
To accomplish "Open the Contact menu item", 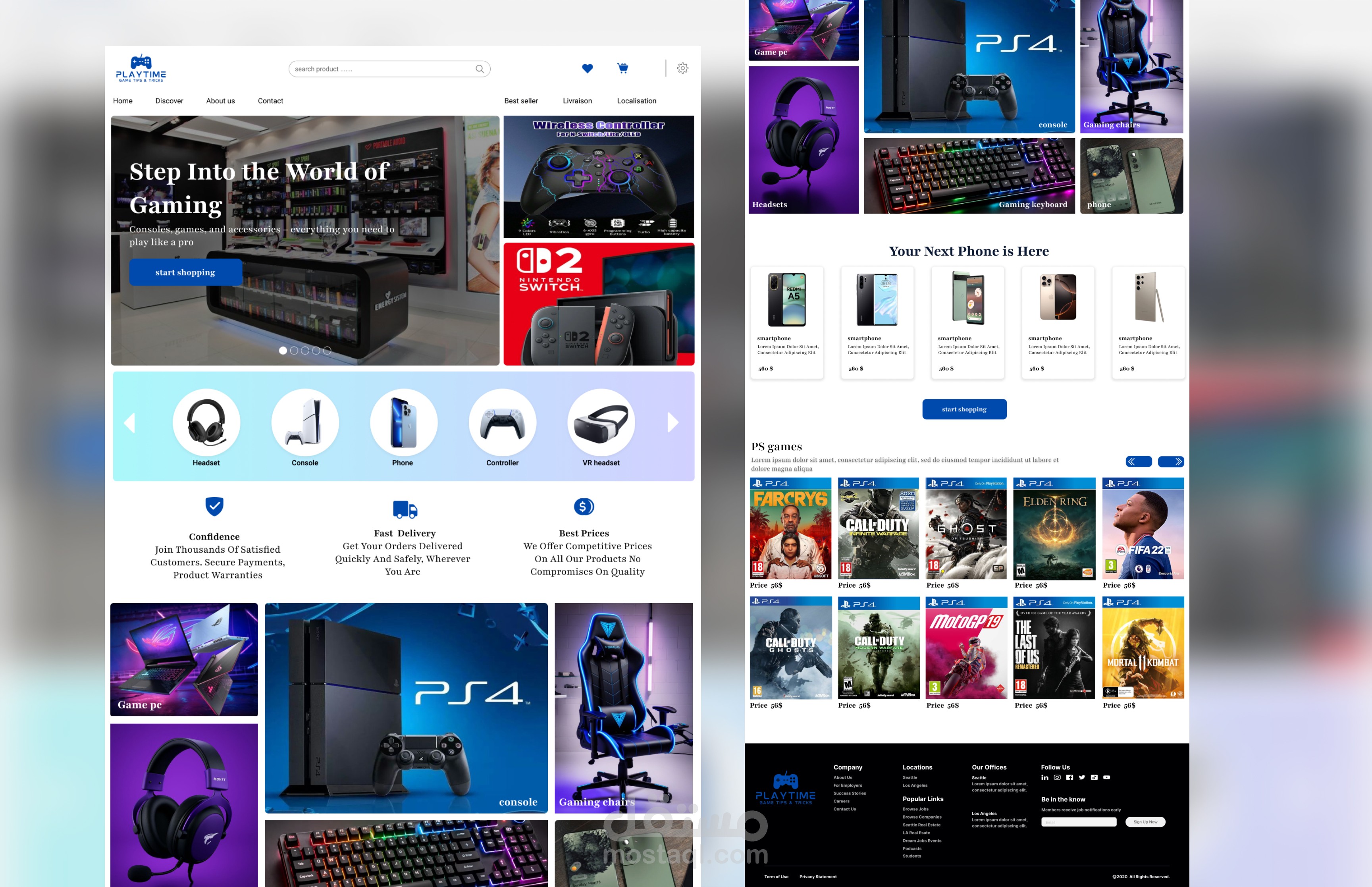I will [271, 101].
